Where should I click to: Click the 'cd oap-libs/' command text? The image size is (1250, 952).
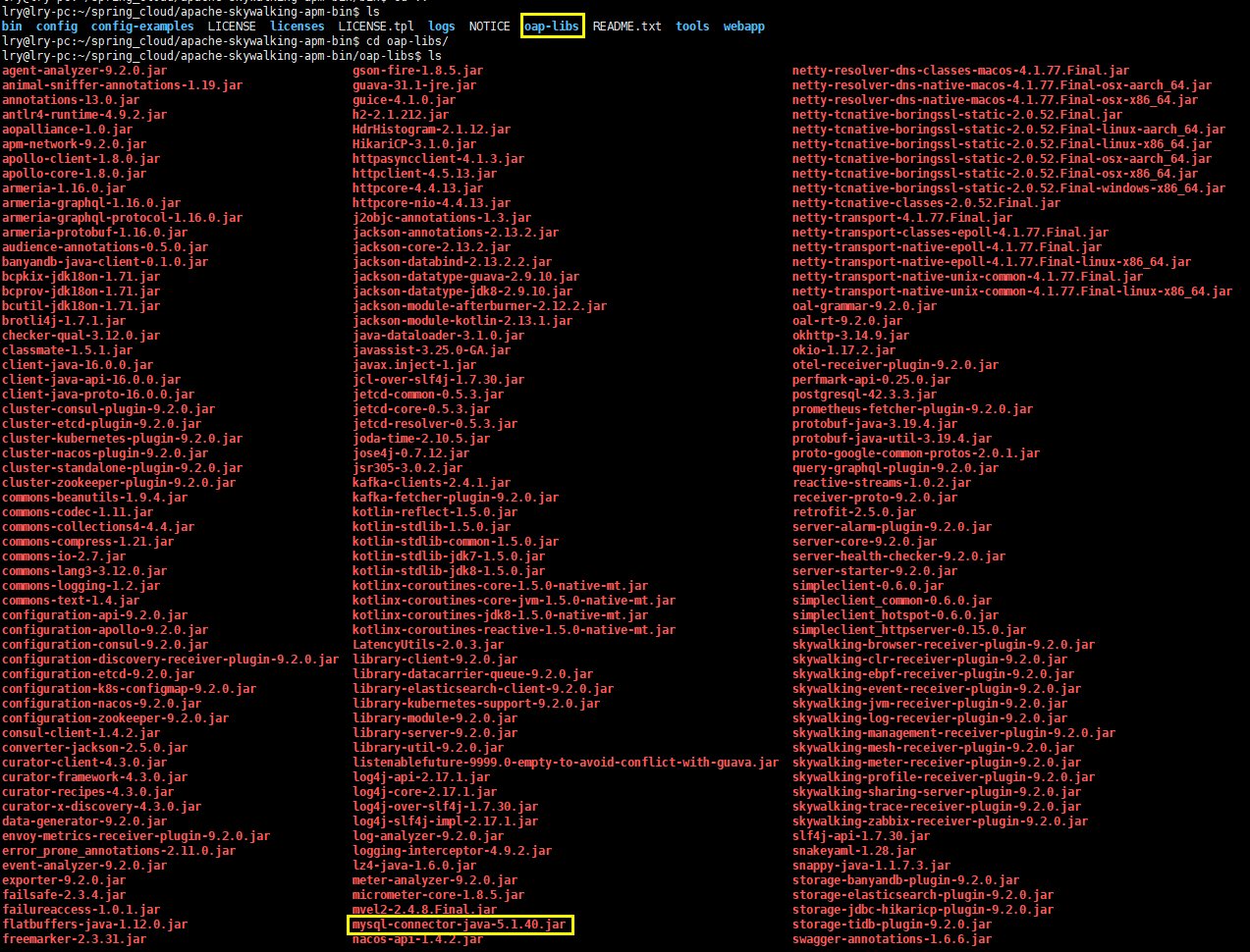[408, 41]
